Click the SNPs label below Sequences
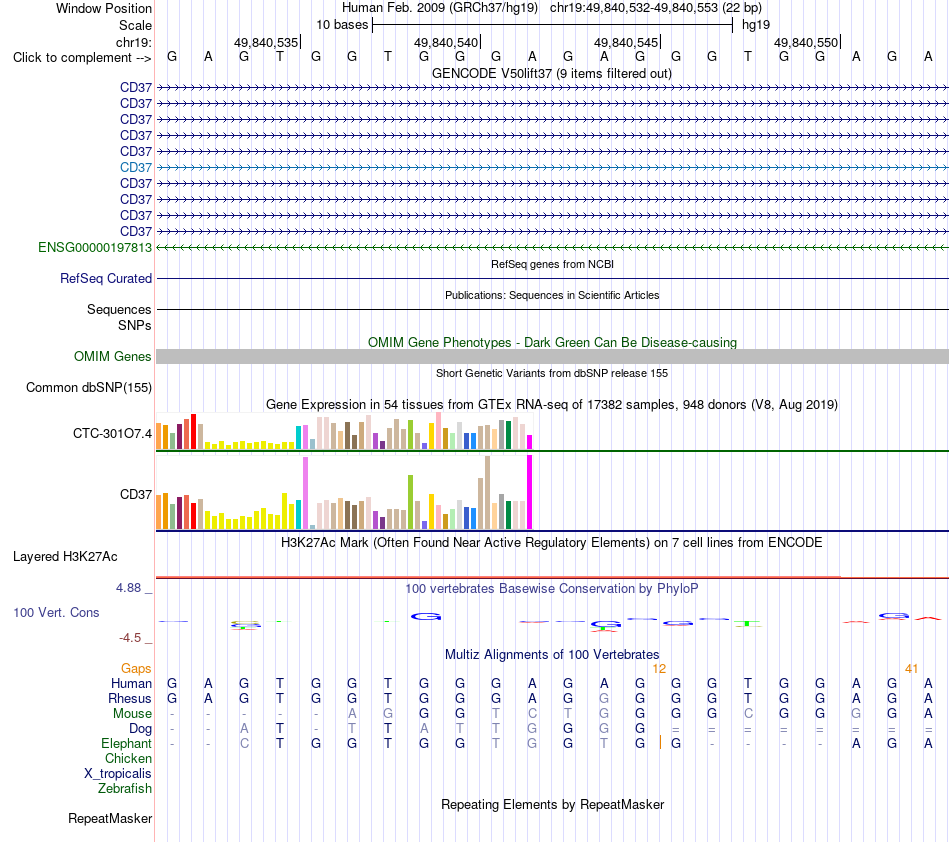Viewport: 950px width, 842px height. 135,325
